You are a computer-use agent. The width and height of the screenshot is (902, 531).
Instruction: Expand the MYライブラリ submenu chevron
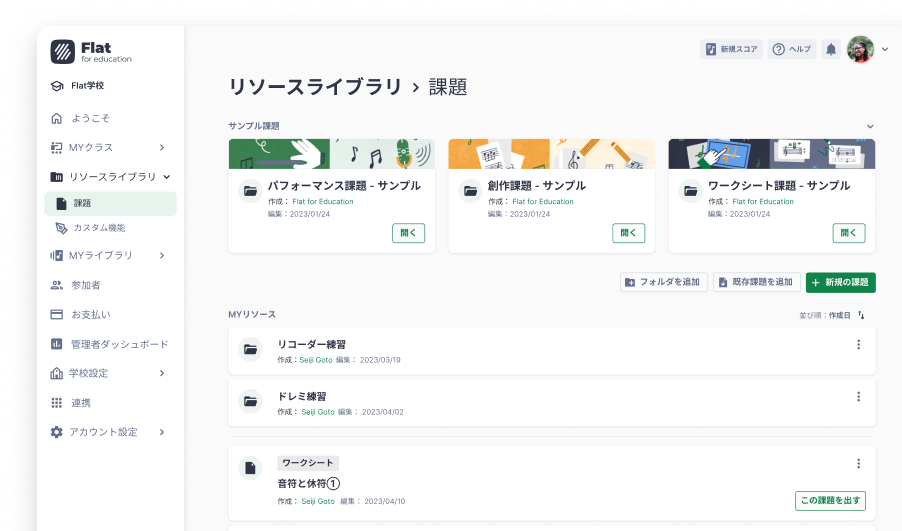162,255
